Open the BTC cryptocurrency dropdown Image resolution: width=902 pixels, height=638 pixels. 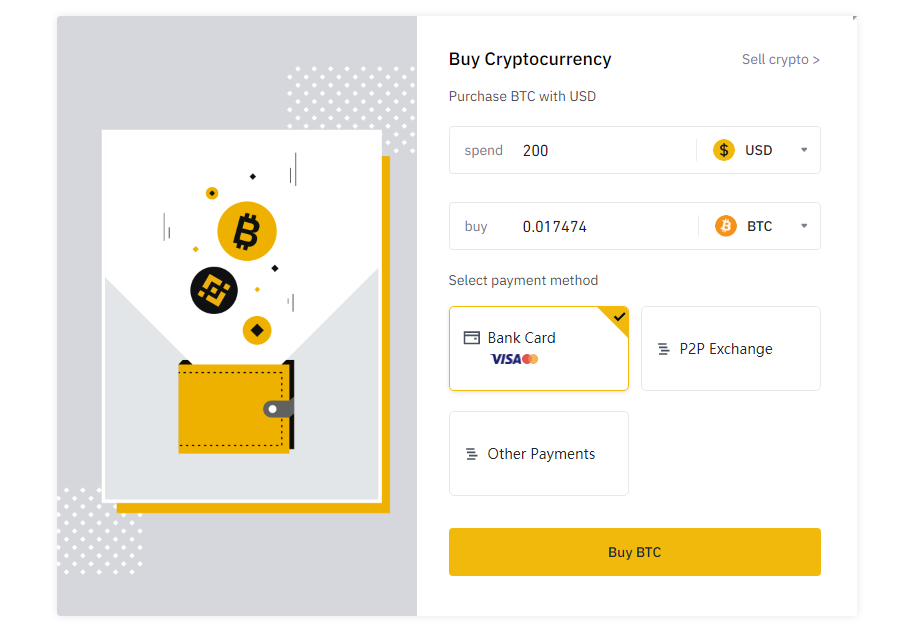(x=803, y=226)
